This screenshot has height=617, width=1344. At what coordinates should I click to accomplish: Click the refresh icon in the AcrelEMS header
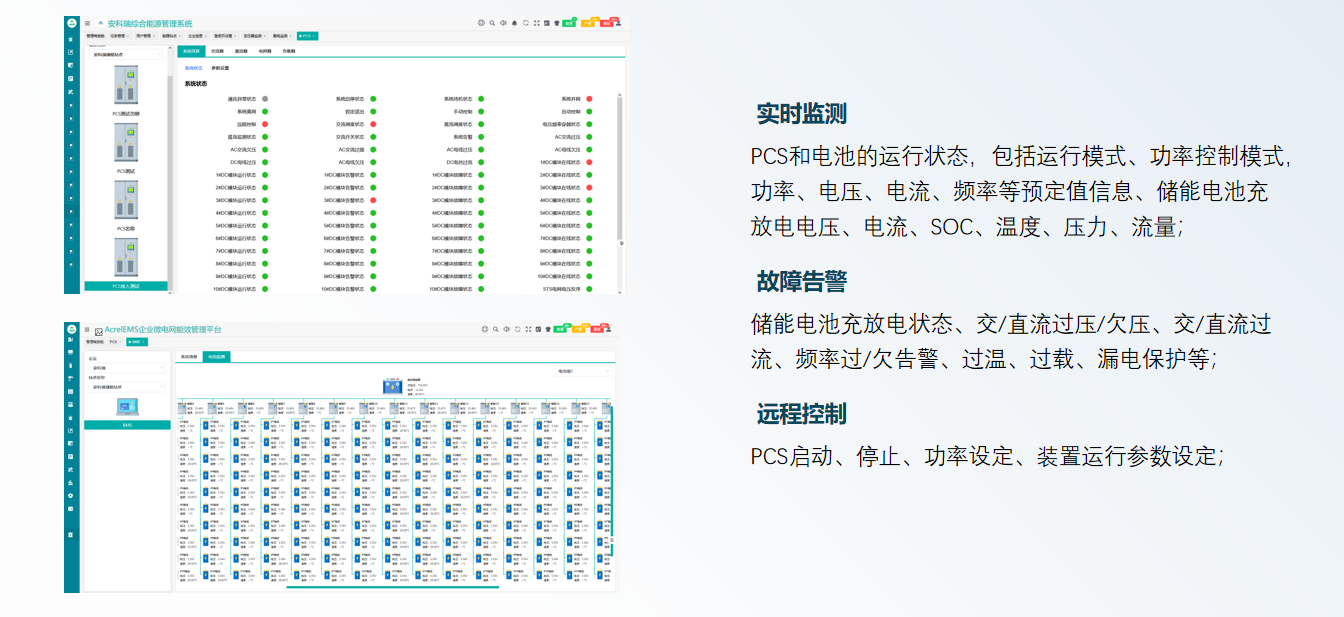[516, 329]
